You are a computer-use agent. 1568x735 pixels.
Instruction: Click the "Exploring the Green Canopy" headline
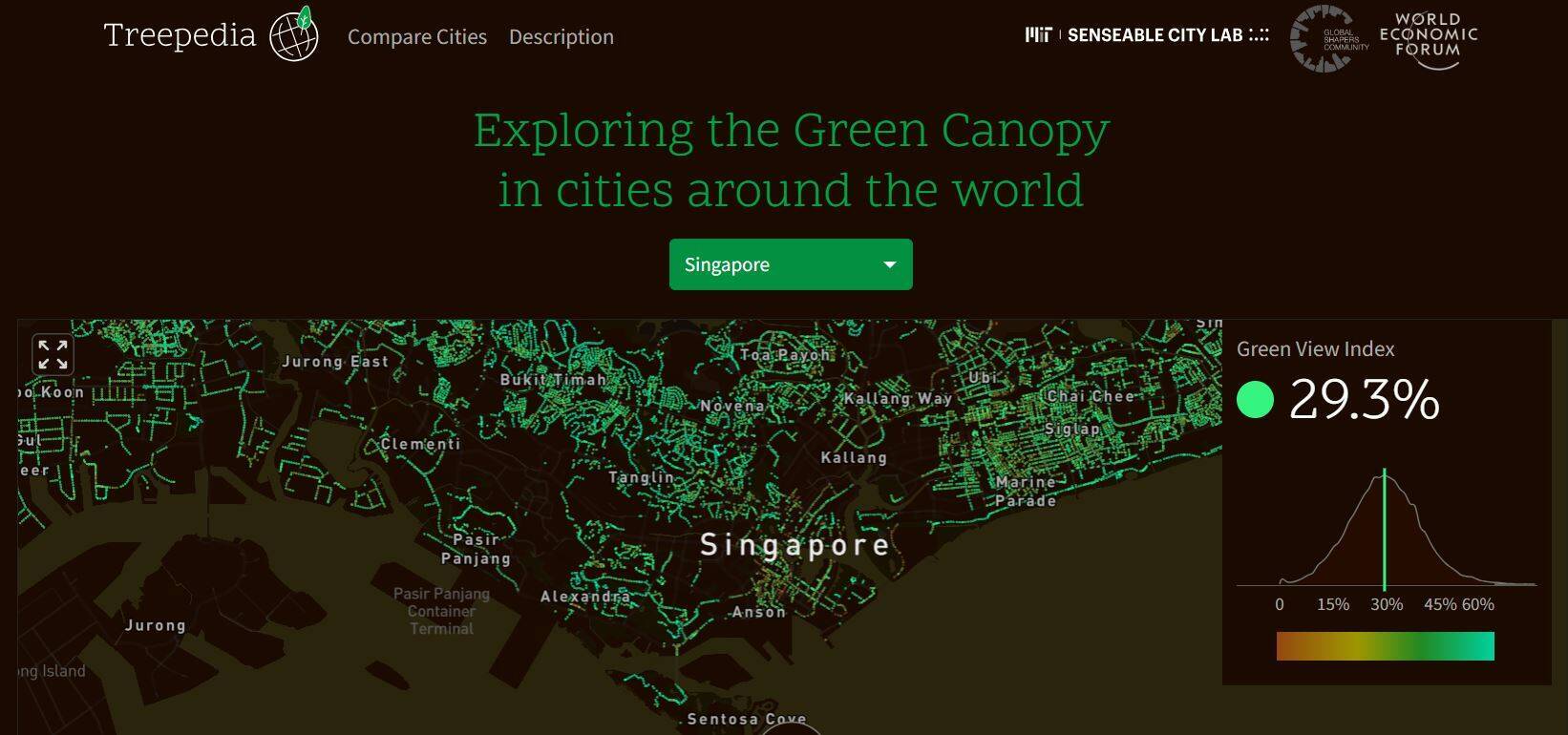(792, 130)
